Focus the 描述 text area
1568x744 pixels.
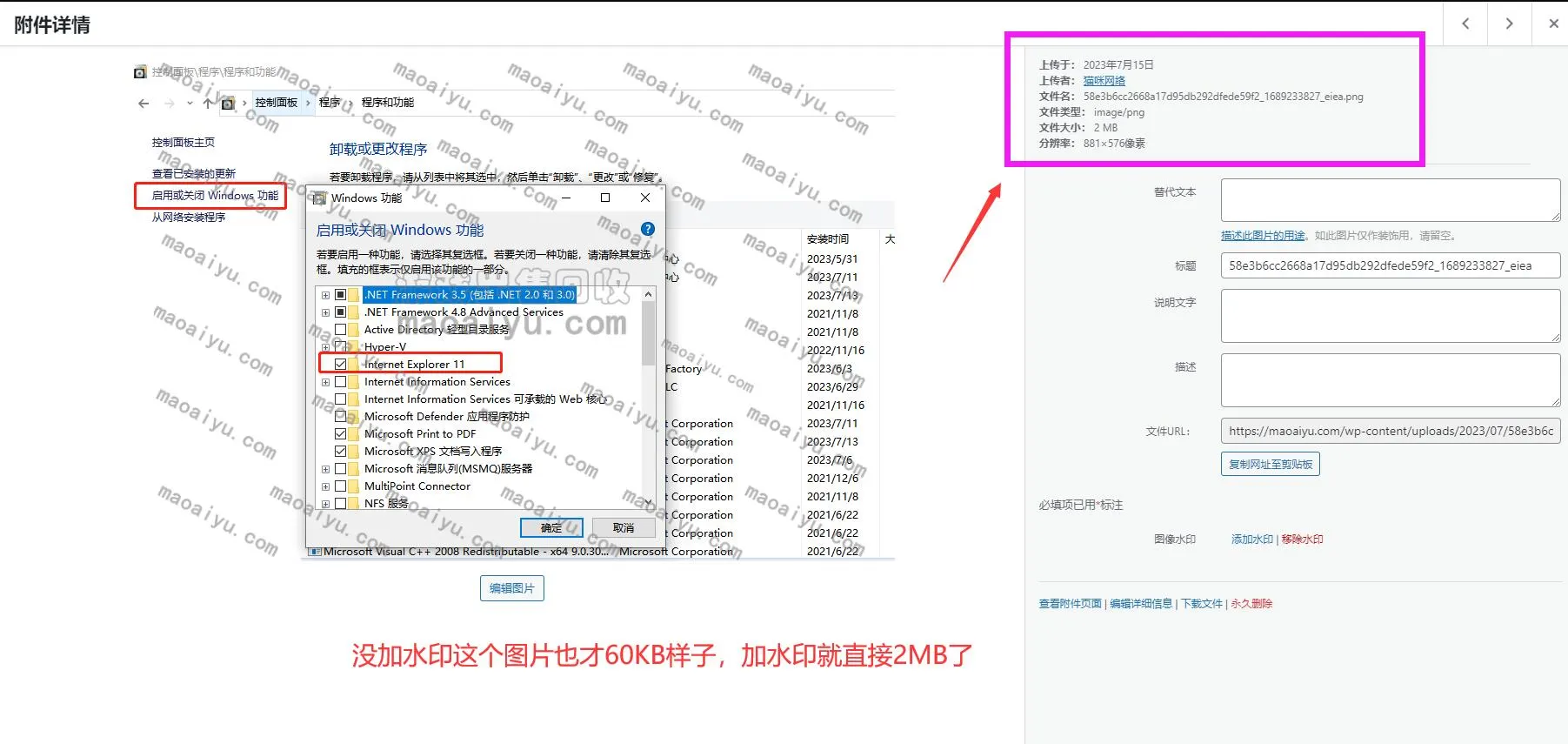pos(1391,380)
